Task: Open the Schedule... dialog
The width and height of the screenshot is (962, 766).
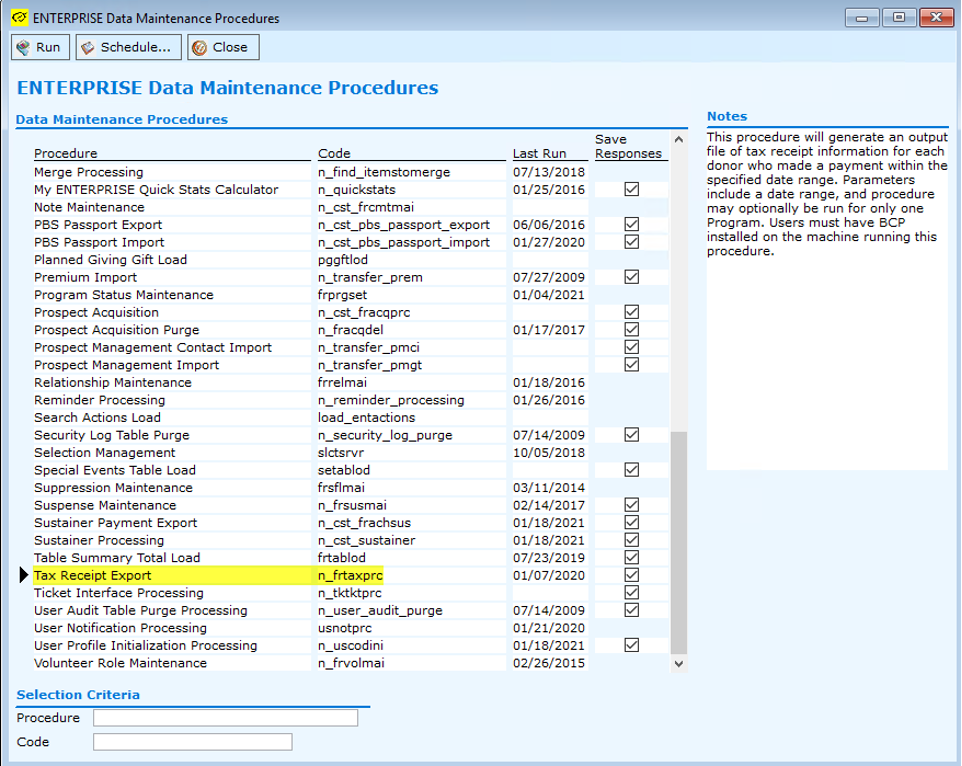Action: tap(128, 47)
